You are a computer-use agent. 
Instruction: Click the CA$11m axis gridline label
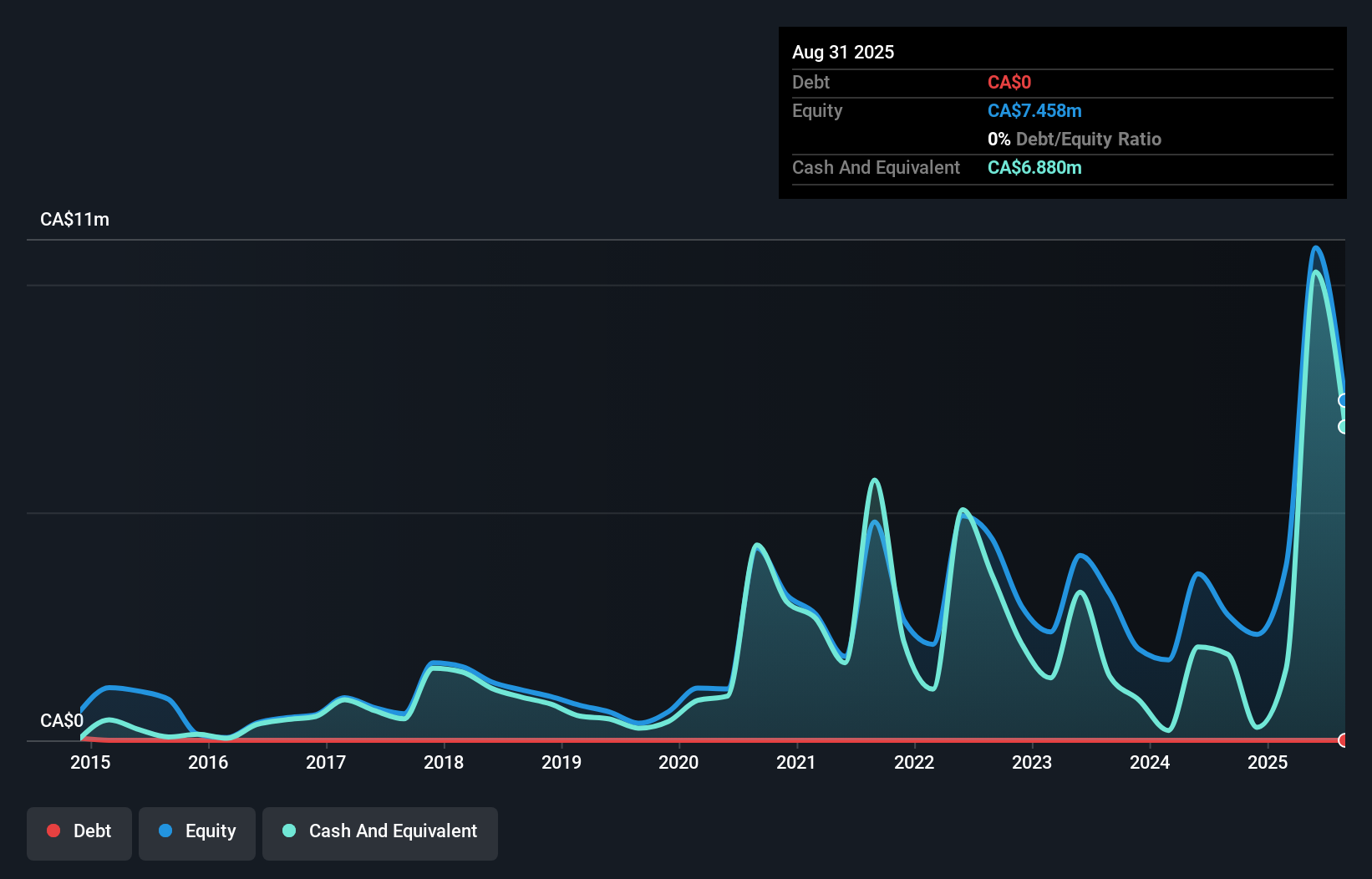74,219
